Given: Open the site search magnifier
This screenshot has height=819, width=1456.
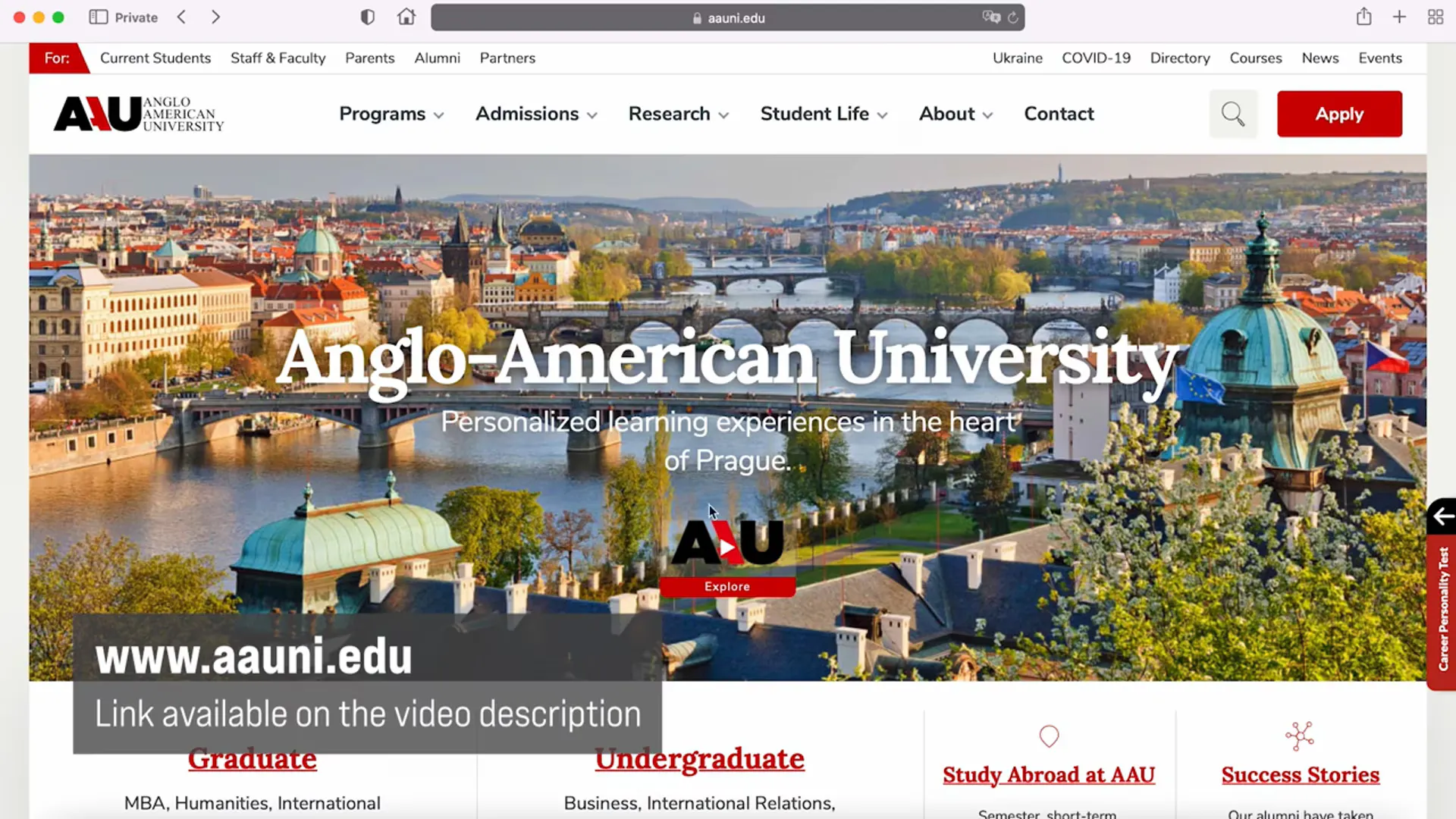Looking at the screenshot, I should point(1233,114).
